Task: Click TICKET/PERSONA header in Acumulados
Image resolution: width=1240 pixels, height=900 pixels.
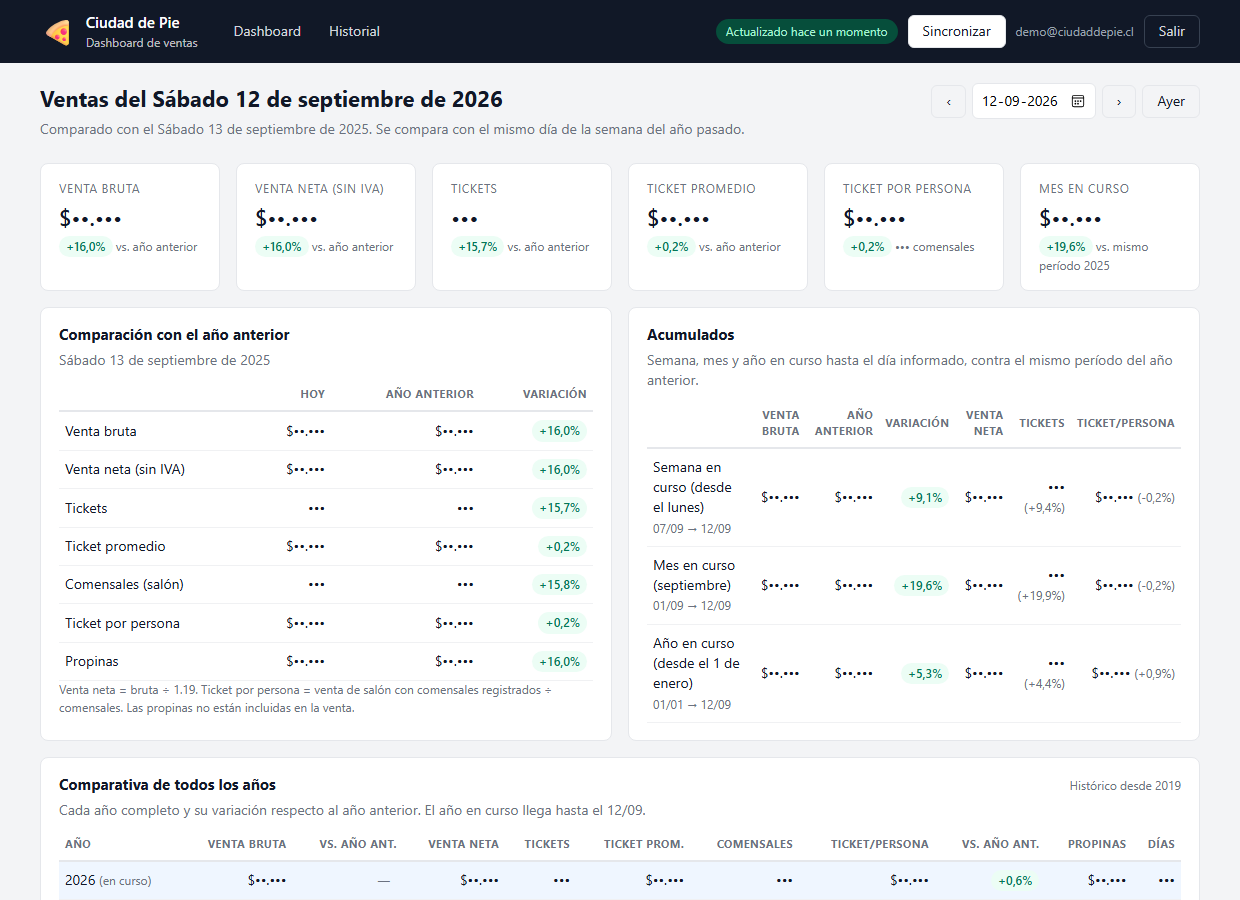Action: [x=1125, y=423]
